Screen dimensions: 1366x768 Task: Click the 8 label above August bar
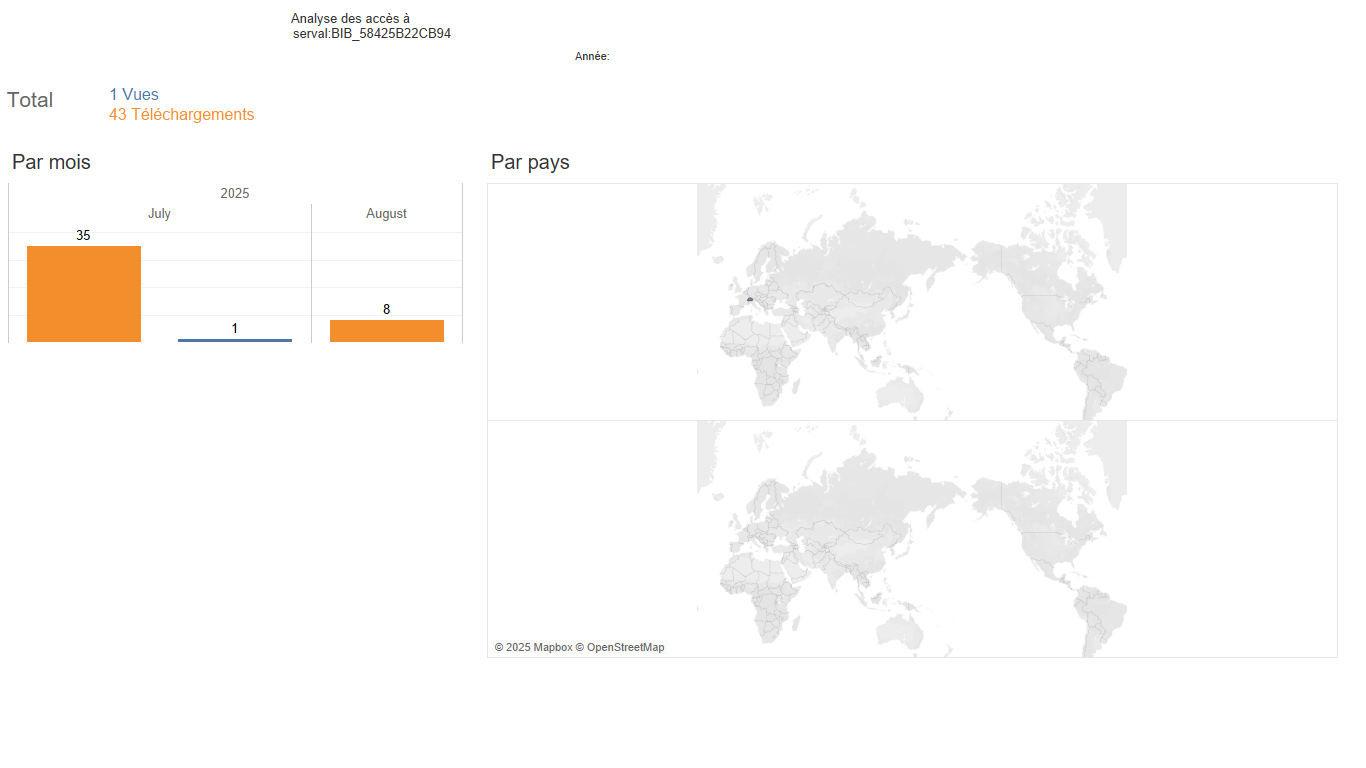(x=387, y=310)
